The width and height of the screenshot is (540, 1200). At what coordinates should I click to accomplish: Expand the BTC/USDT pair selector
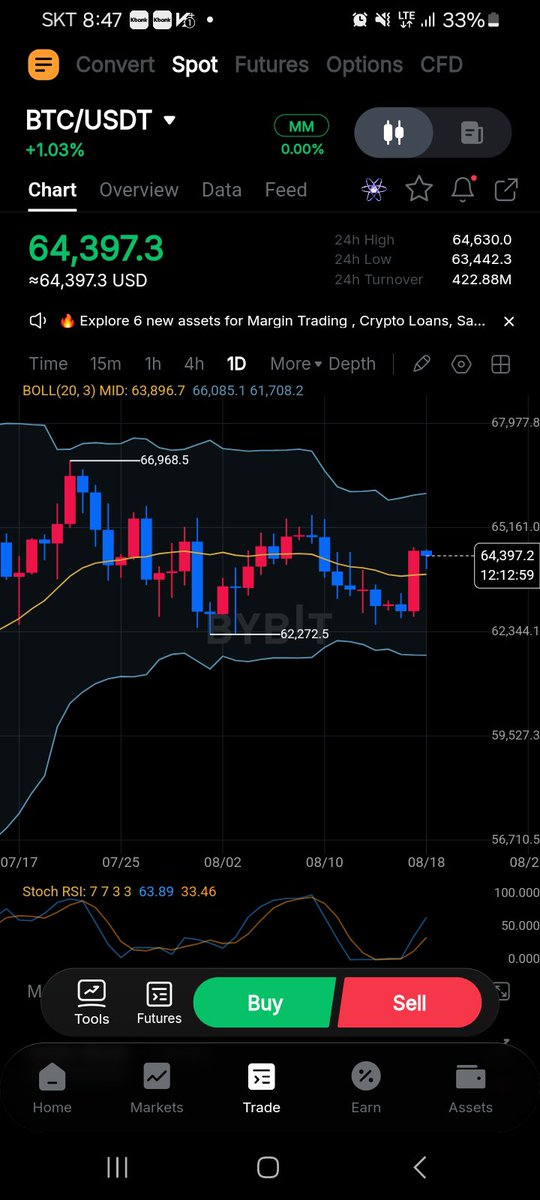pyautogui.click(x=101, y=121)
